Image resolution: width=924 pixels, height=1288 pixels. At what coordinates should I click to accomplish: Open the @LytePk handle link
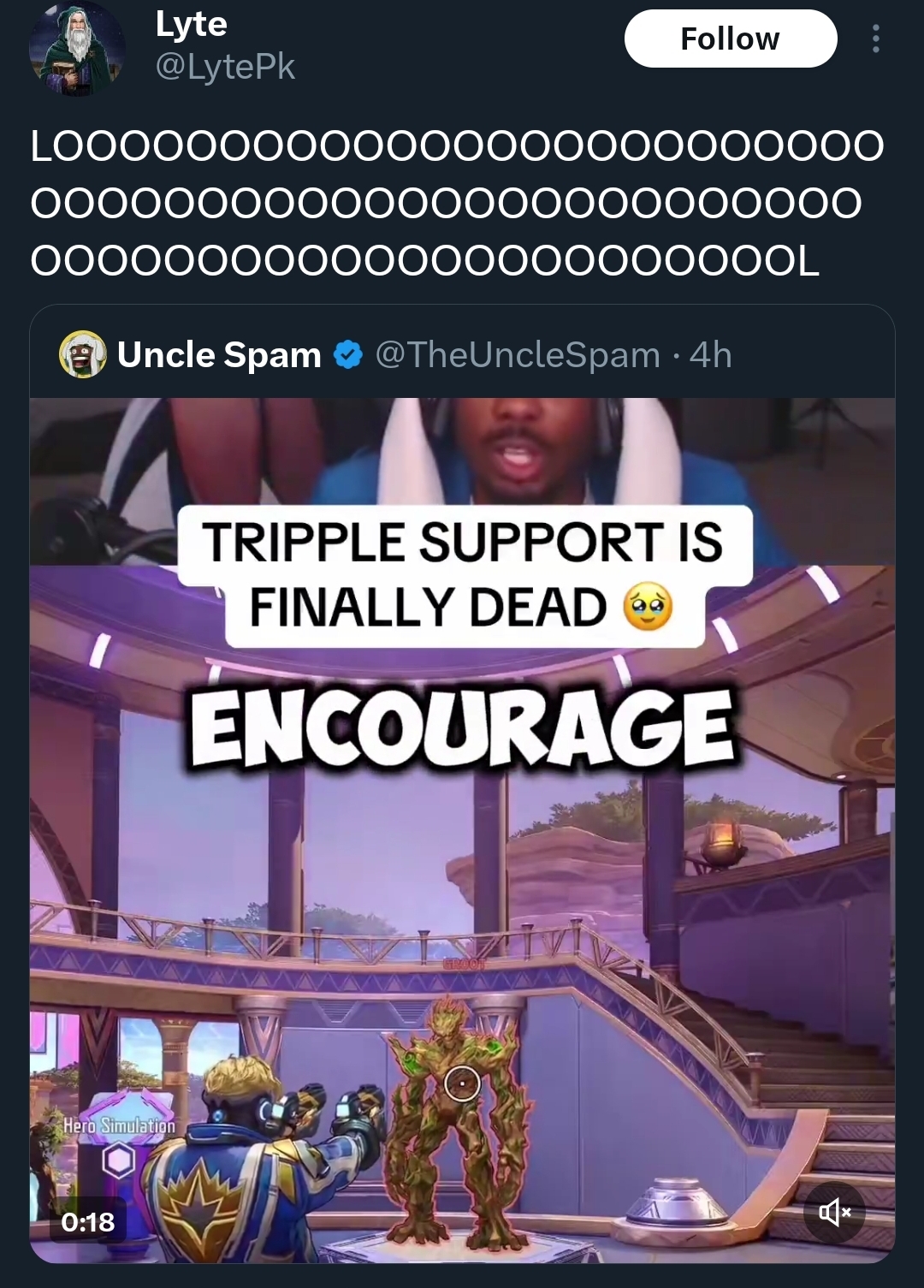(225, 67)
